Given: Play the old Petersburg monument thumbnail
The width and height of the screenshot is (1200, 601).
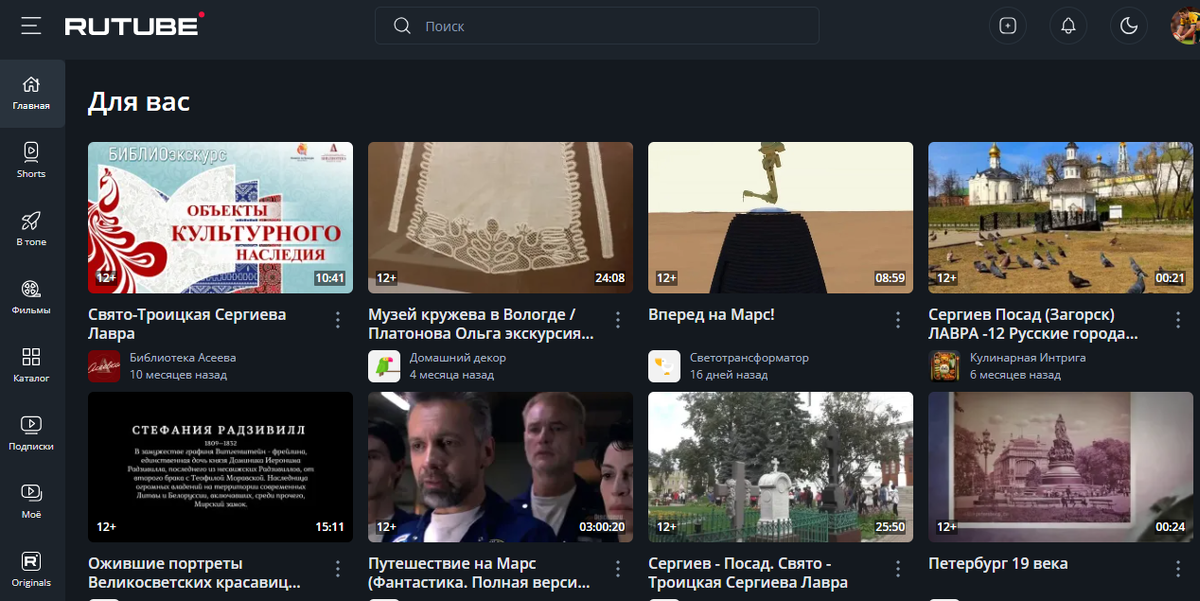Looking at the screenshot, I should click(x=1060, y=467).
